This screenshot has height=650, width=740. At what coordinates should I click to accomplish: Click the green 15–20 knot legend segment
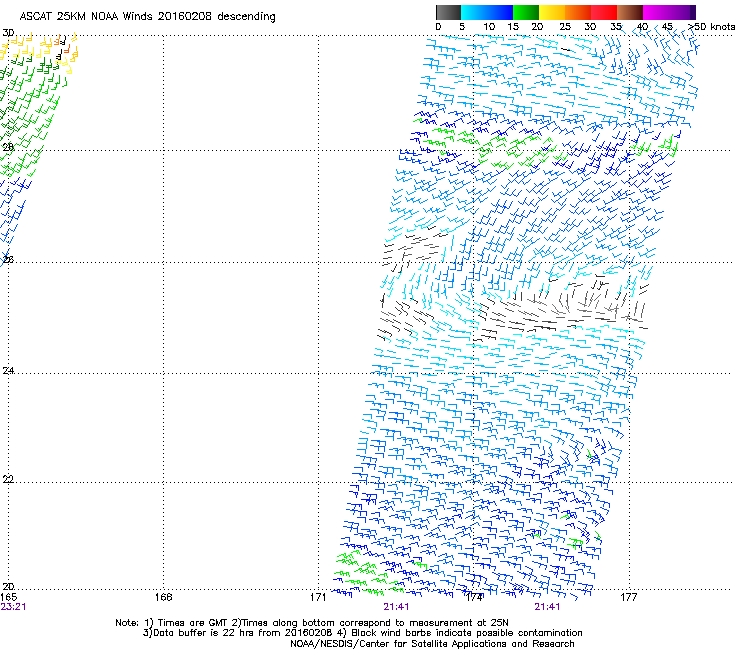(526, 12)
